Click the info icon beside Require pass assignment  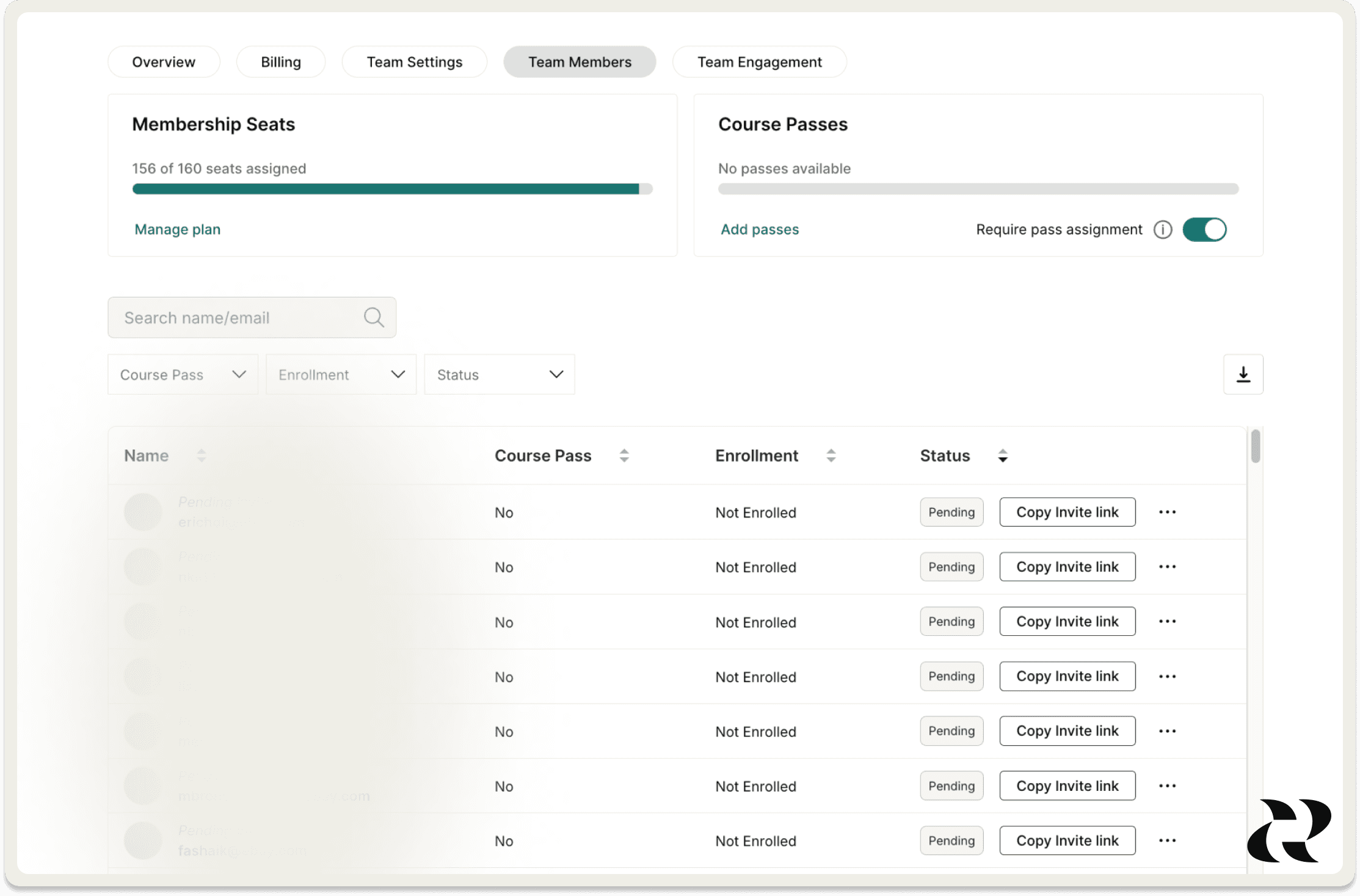[x=1162, y=230]
